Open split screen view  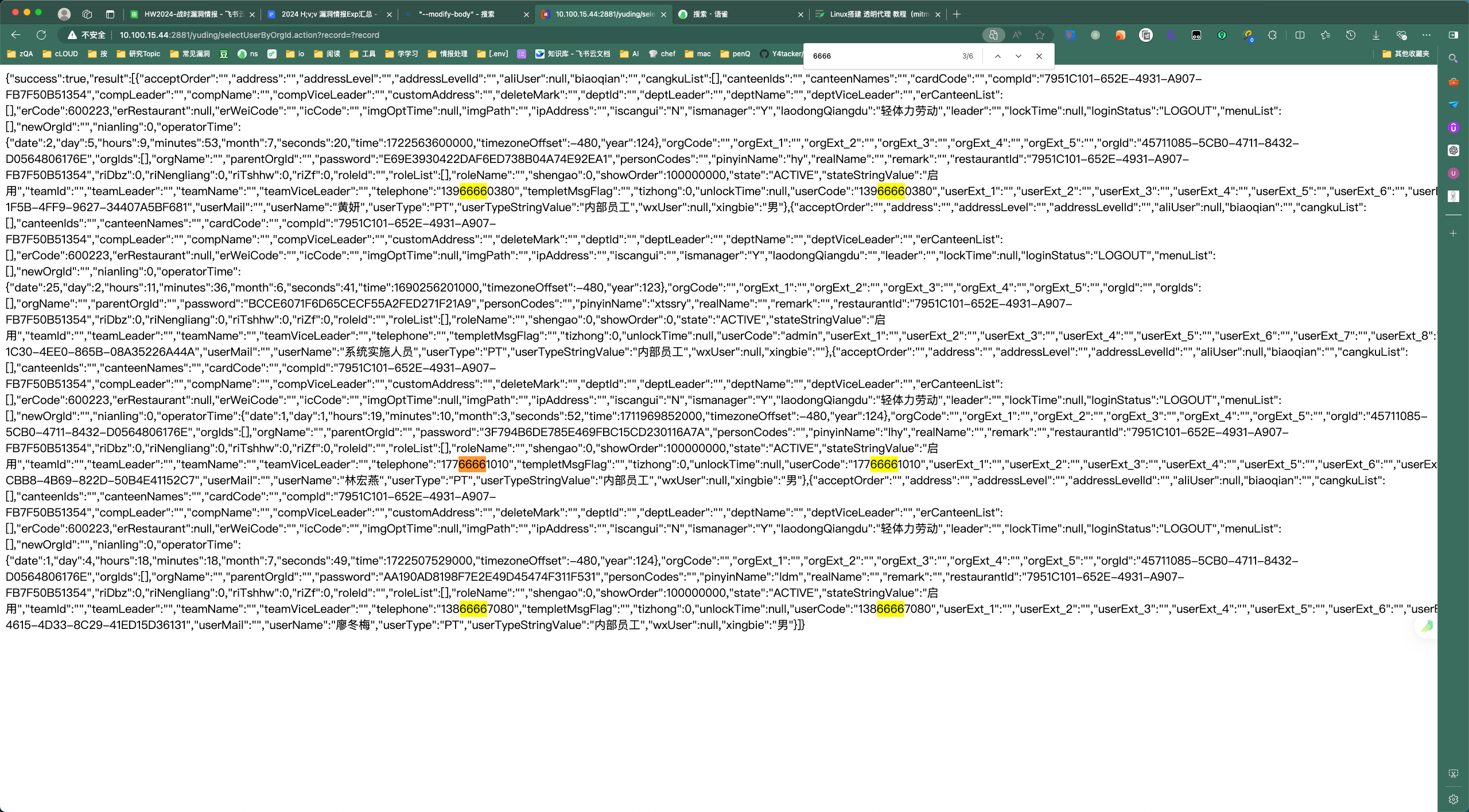pyautogui.click(x=1300, y=35)
